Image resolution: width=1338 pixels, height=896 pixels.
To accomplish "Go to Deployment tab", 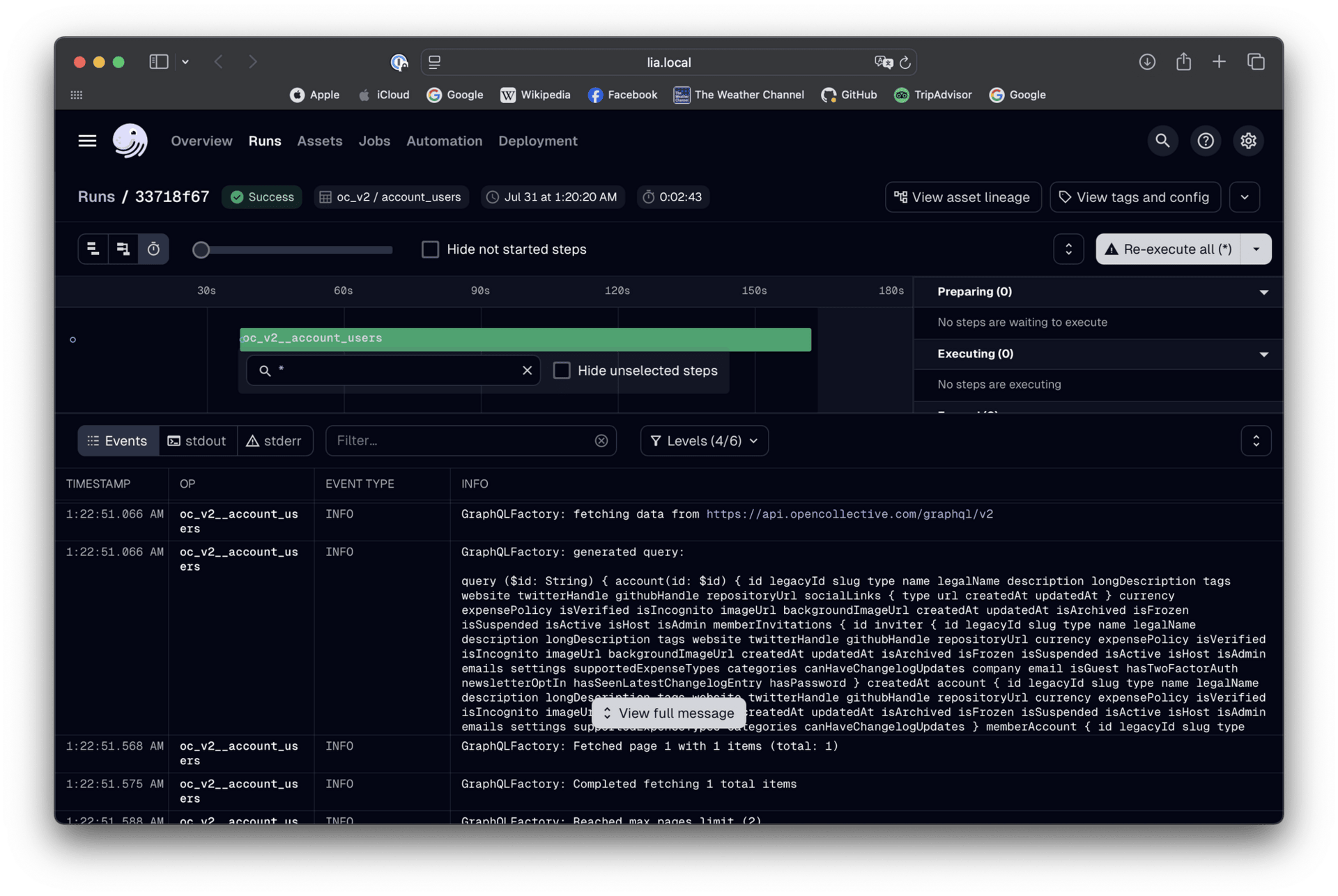I will click(537, 141).
